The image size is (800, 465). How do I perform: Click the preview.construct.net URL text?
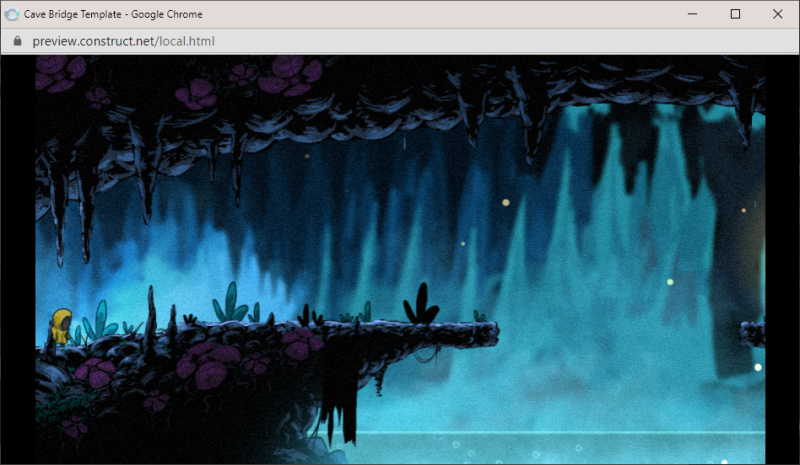point(123,41)
